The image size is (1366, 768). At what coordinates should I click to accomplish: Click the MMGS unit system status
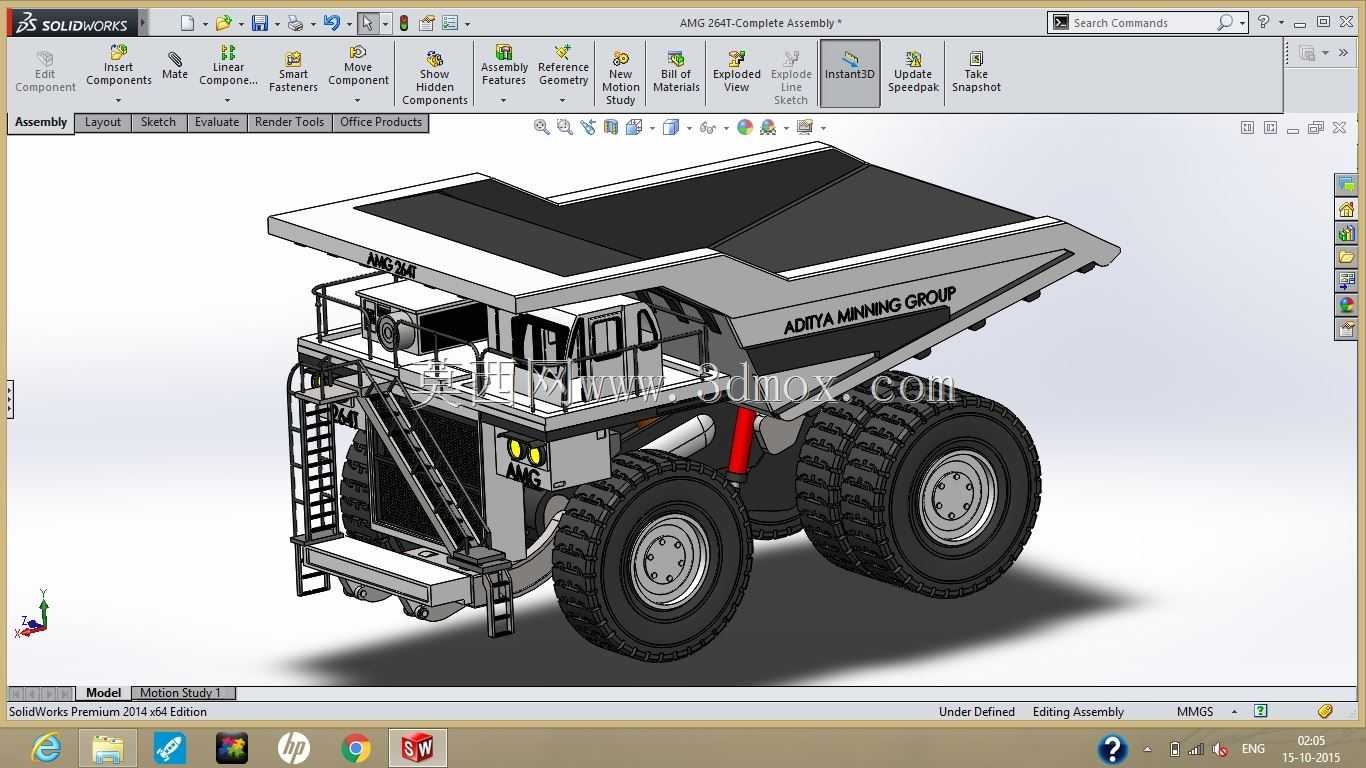pyautogui.click(x=1195, y=712)
